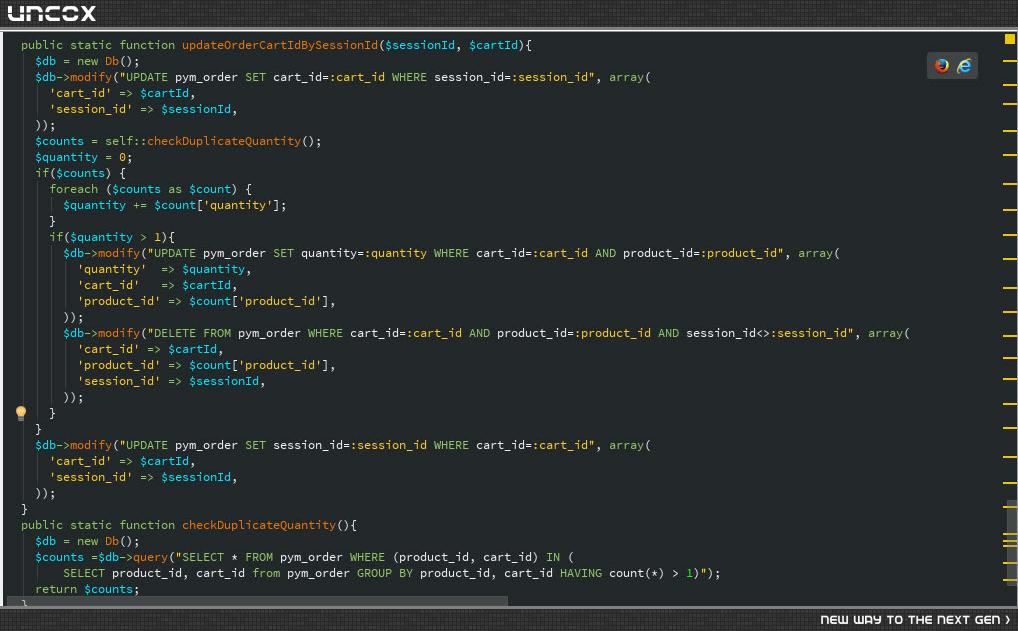Follow the 'NEW WAY TO THE NEXT GEN' link
Viewport: 1018px width, 631px height.
click(x=915, y=620)
